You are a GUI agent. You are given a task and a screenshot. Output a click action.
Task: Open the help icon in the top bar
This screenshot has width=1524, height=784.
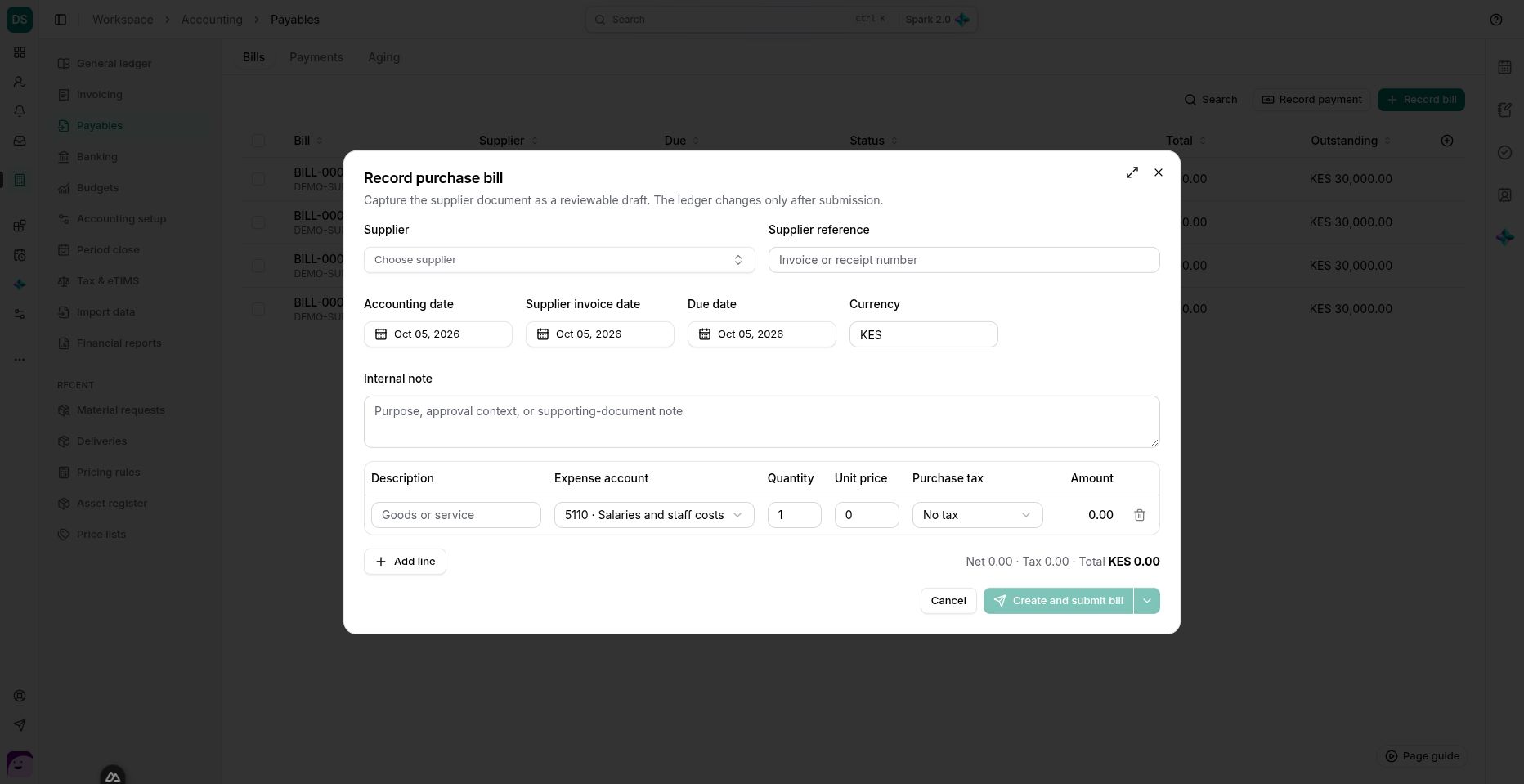tap(1496, 20)
